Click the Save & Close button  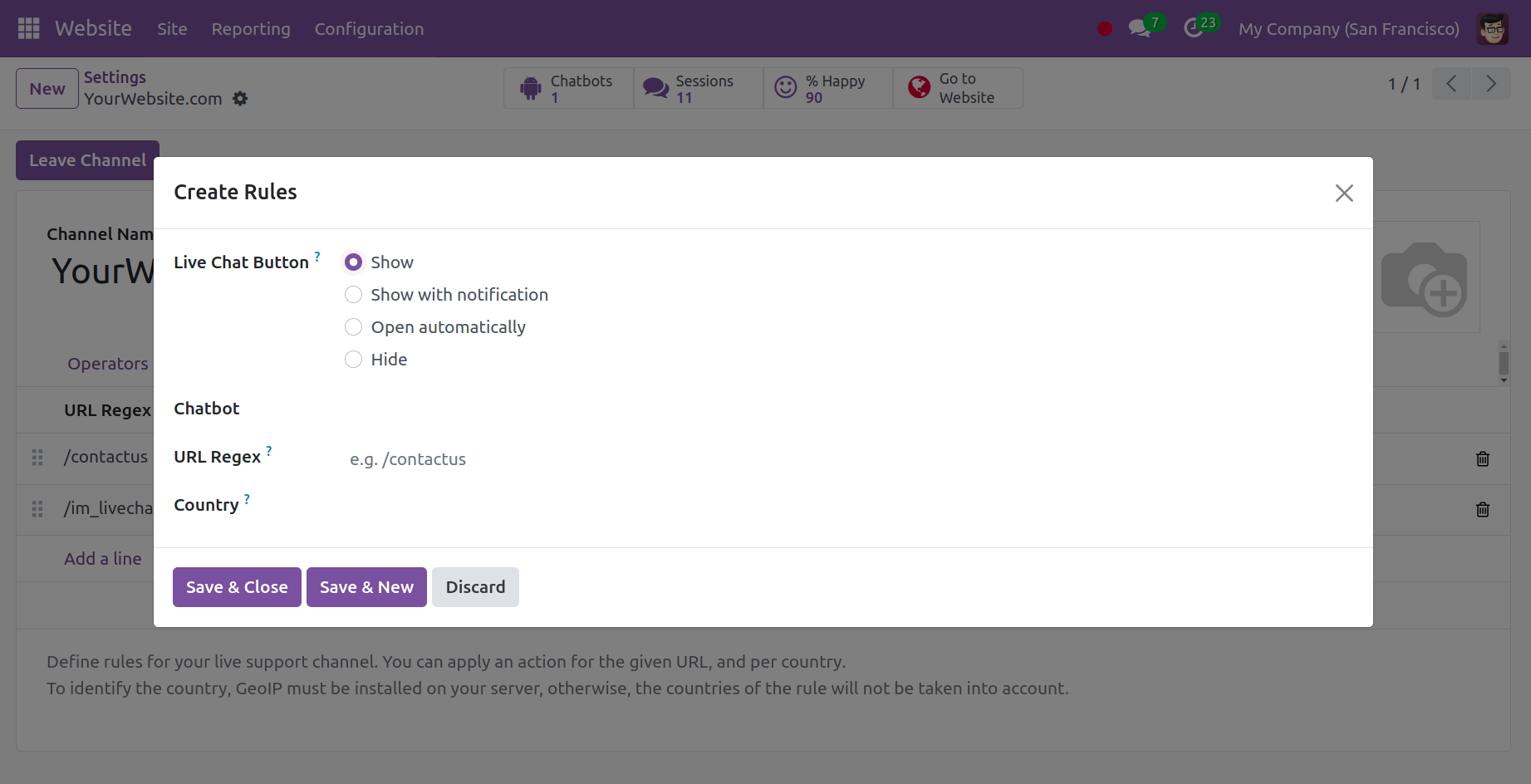click(x=237, y=587)
